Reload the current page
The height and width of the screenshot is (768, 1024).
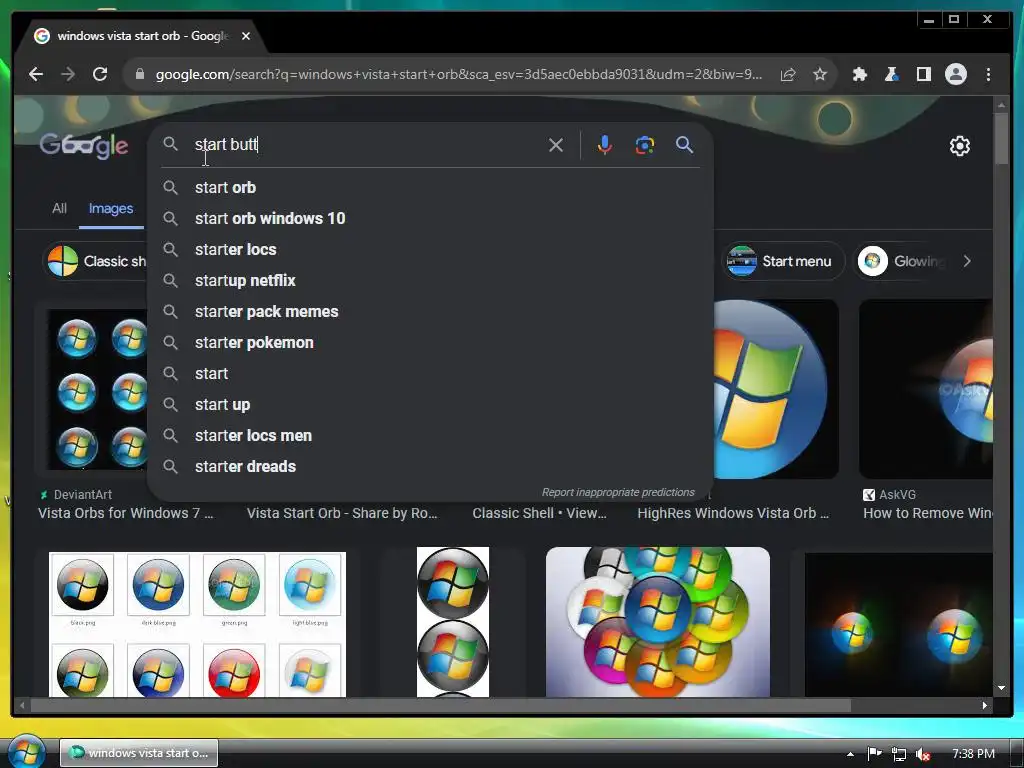click(100, 74)
